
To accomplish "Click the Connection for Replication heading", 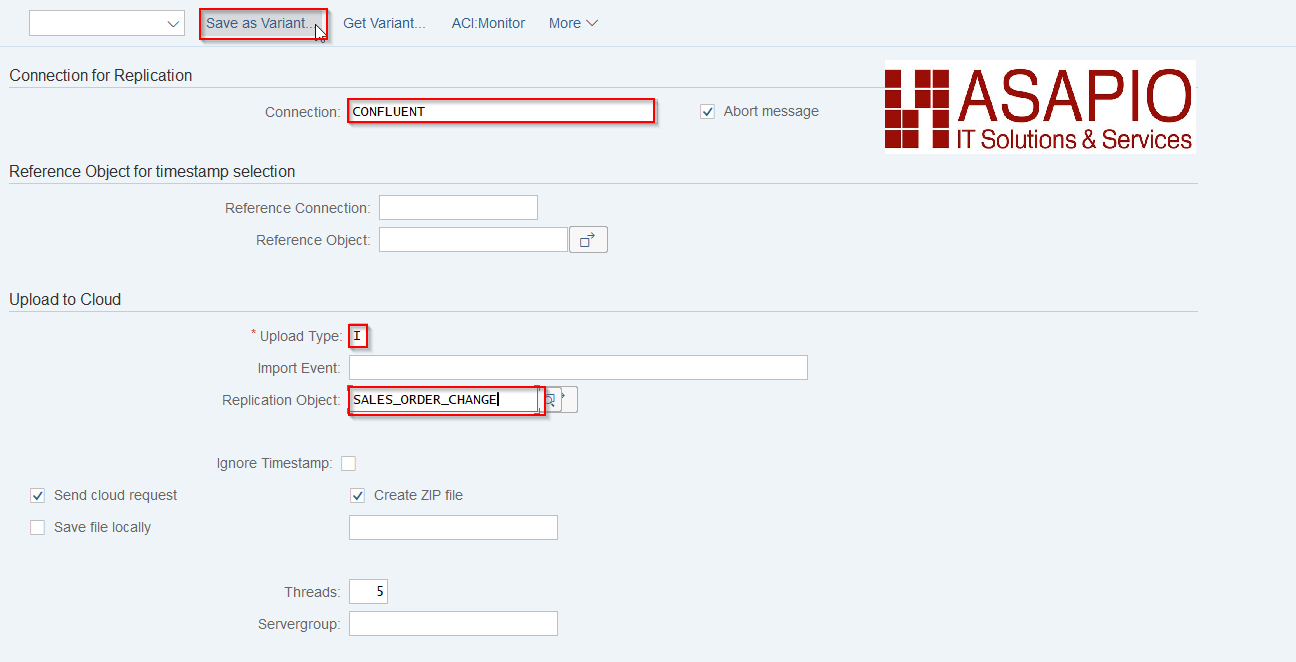I will click(x=101, y=76).
